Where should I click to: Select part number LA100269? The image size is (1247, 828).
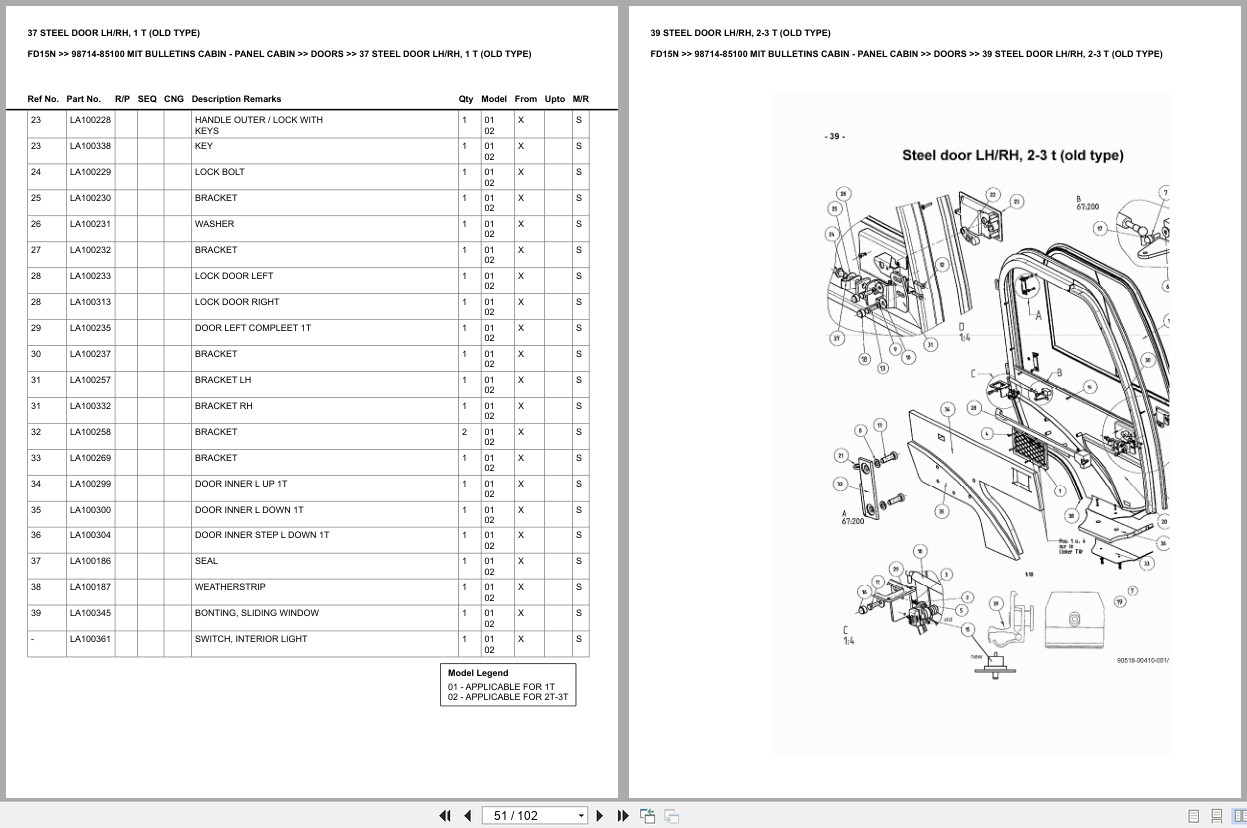click(90, 458)
